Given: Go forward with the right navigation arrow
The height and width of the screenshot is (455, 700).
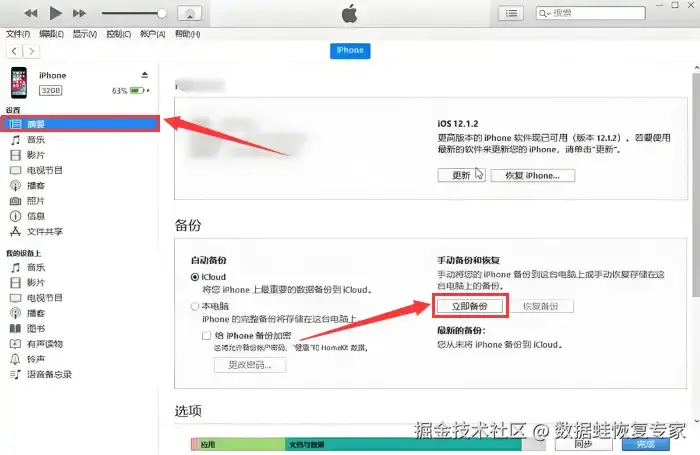Looking at the screenshot, I should [31, 51].
